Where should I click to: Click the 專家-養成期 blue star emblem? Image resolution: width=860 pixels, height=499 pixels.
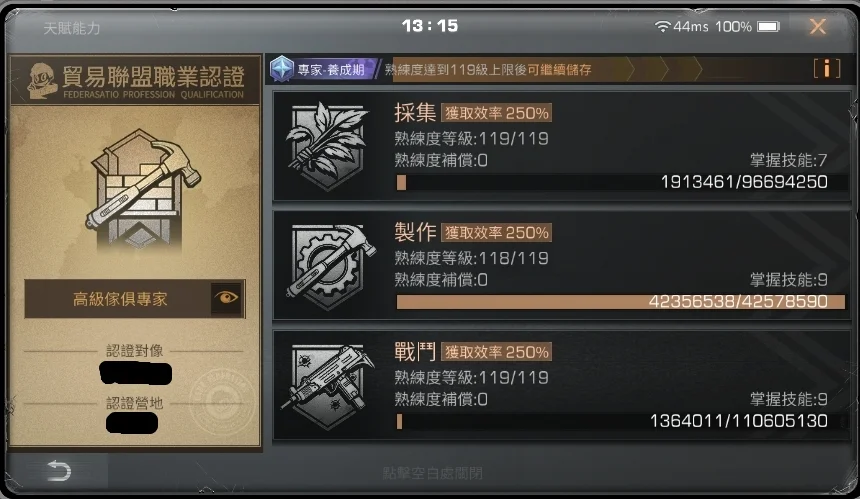click(x=282, y=69)
